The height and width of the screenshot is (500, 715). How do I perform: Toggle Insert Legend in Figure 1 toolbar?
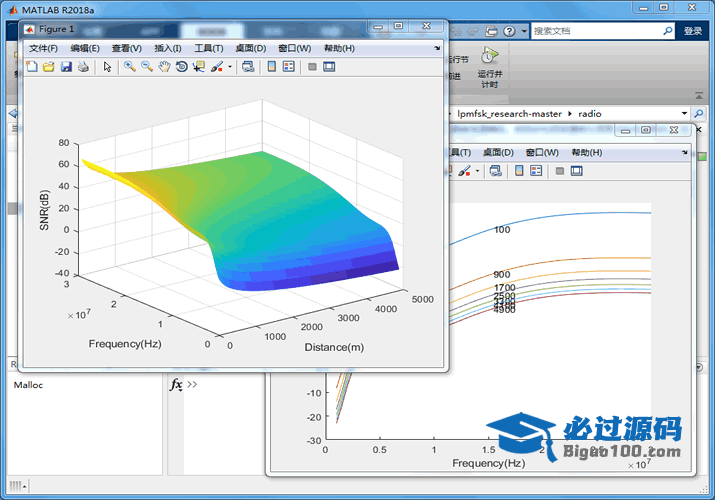pyautogui.click(x=289, y=67)
